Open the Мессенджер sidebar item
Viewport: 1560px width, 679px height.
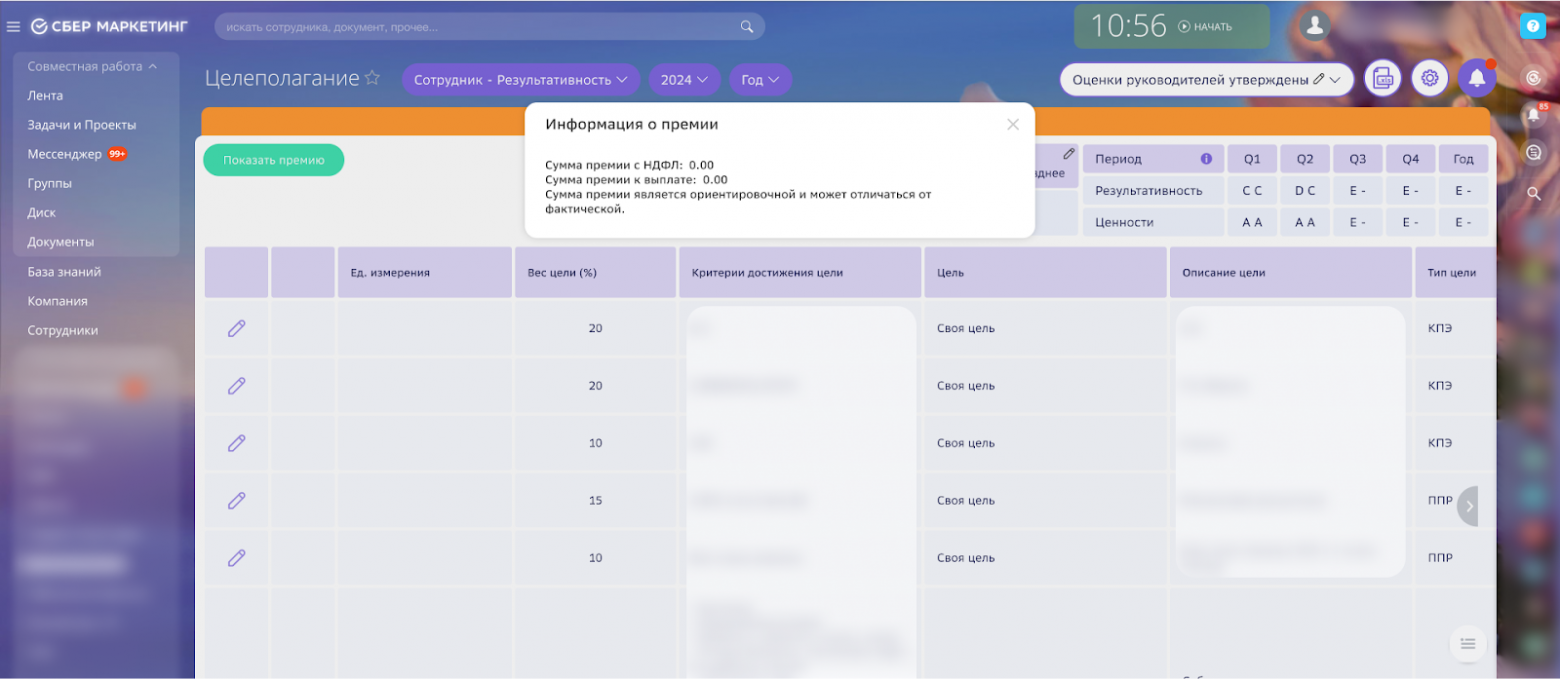(x=65, y=154)
